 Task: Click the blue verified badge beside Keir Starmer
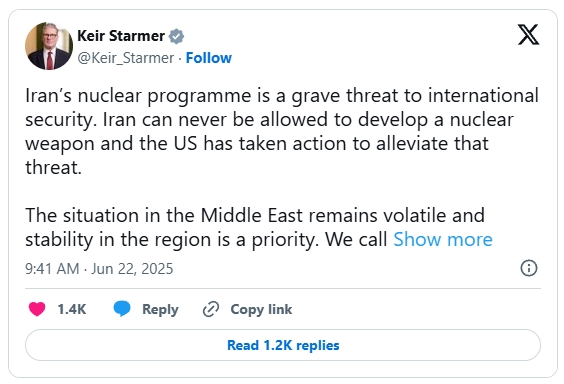click(177, 36)
